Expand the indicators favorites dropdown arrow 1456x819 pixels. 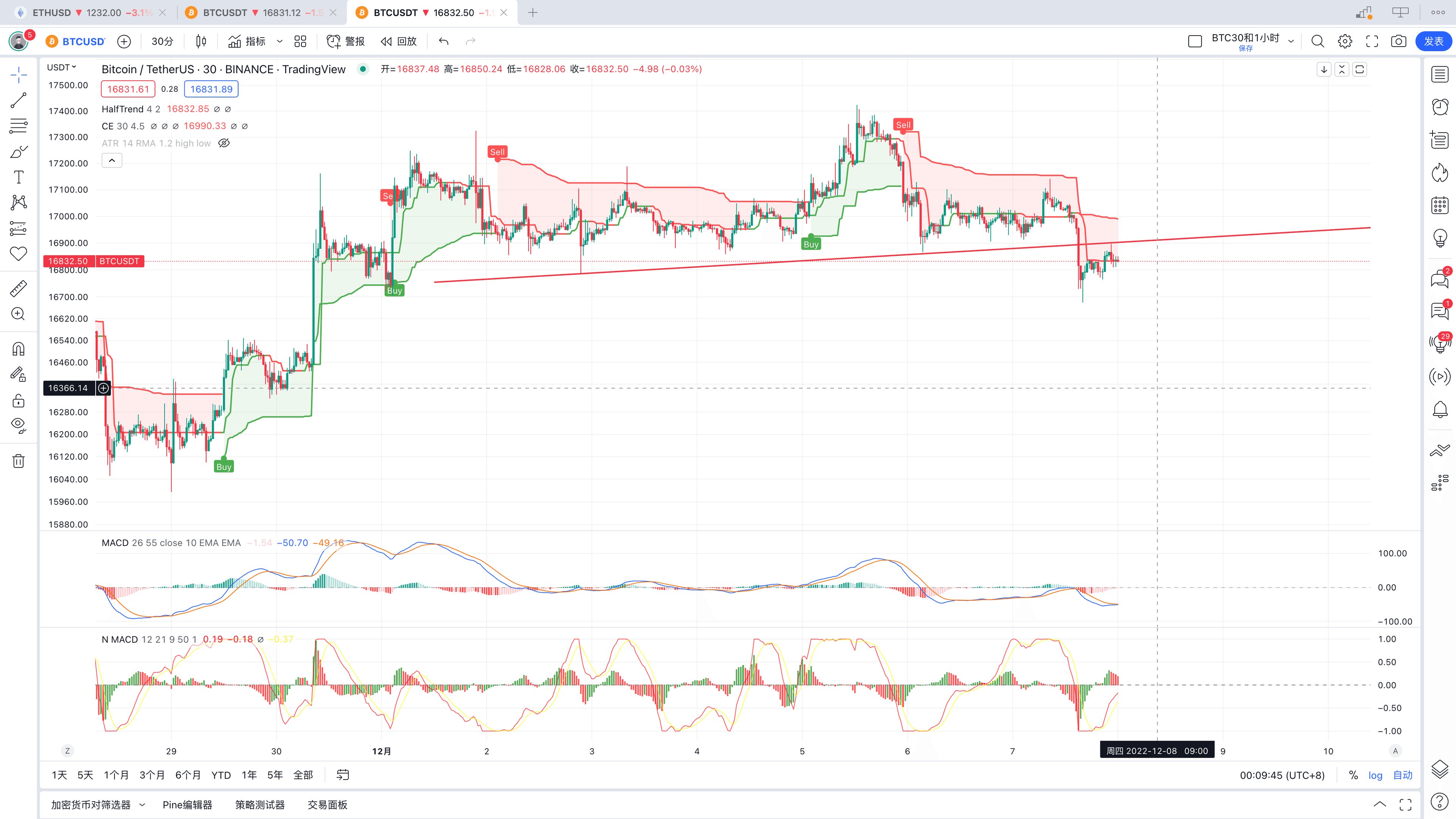pyautogui.click(x=279, y=41)
